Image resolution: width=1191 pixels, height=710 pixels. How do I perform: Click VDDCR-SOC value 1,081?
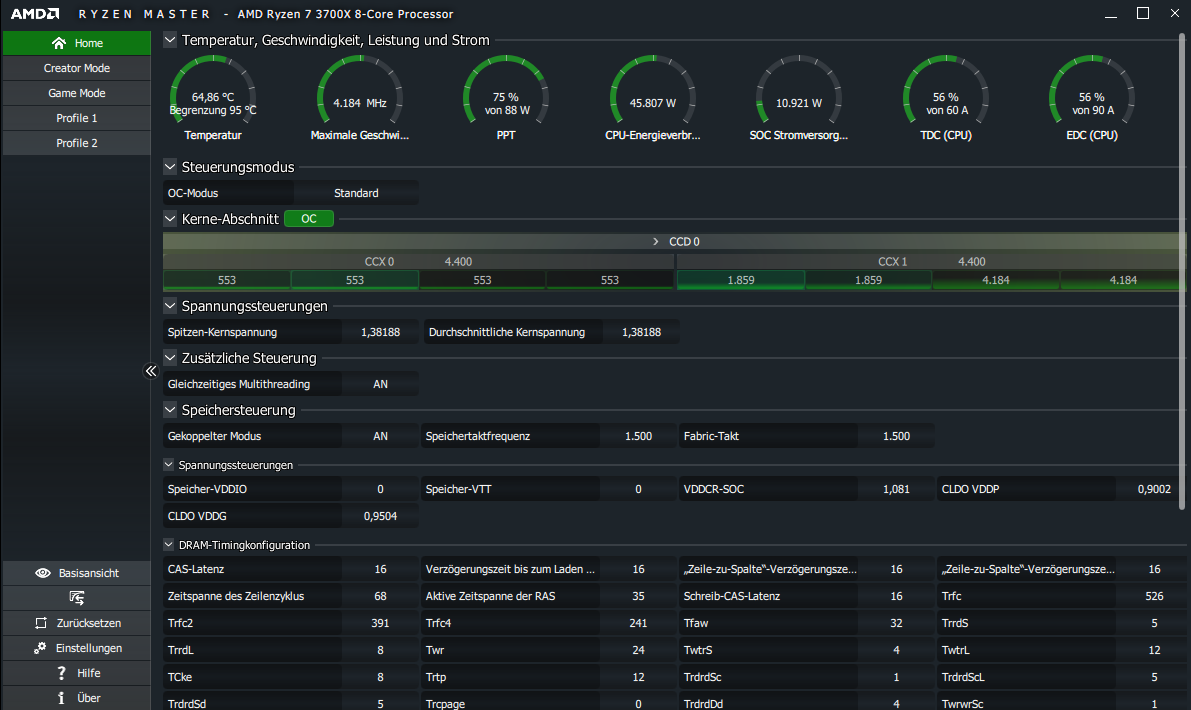[896, 490]
